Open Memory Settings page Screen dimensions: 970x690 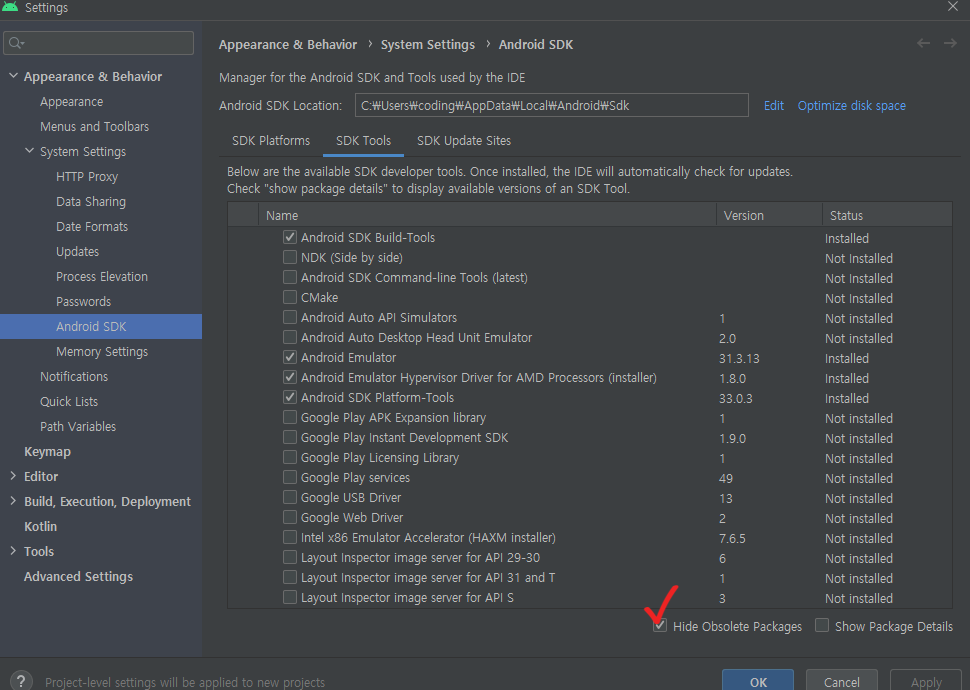[x=101, y=351]
